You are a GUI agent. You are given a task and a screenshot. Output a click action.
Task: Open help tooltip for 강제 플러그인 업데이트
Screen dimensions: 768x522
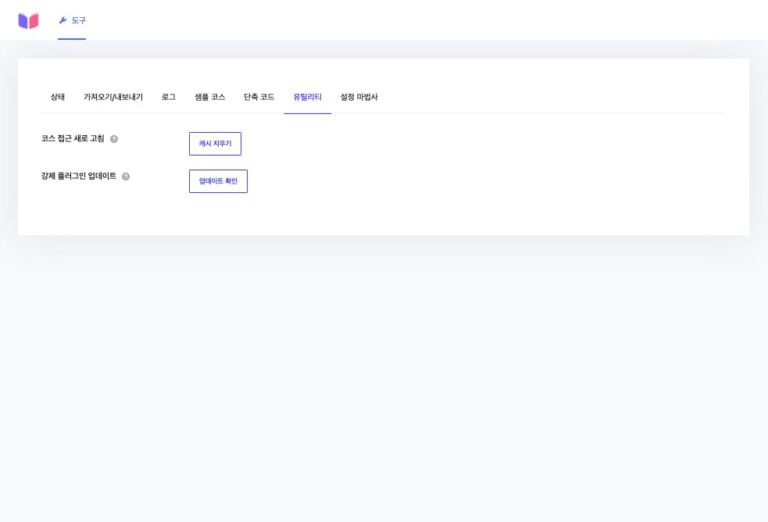coord(126,176)
